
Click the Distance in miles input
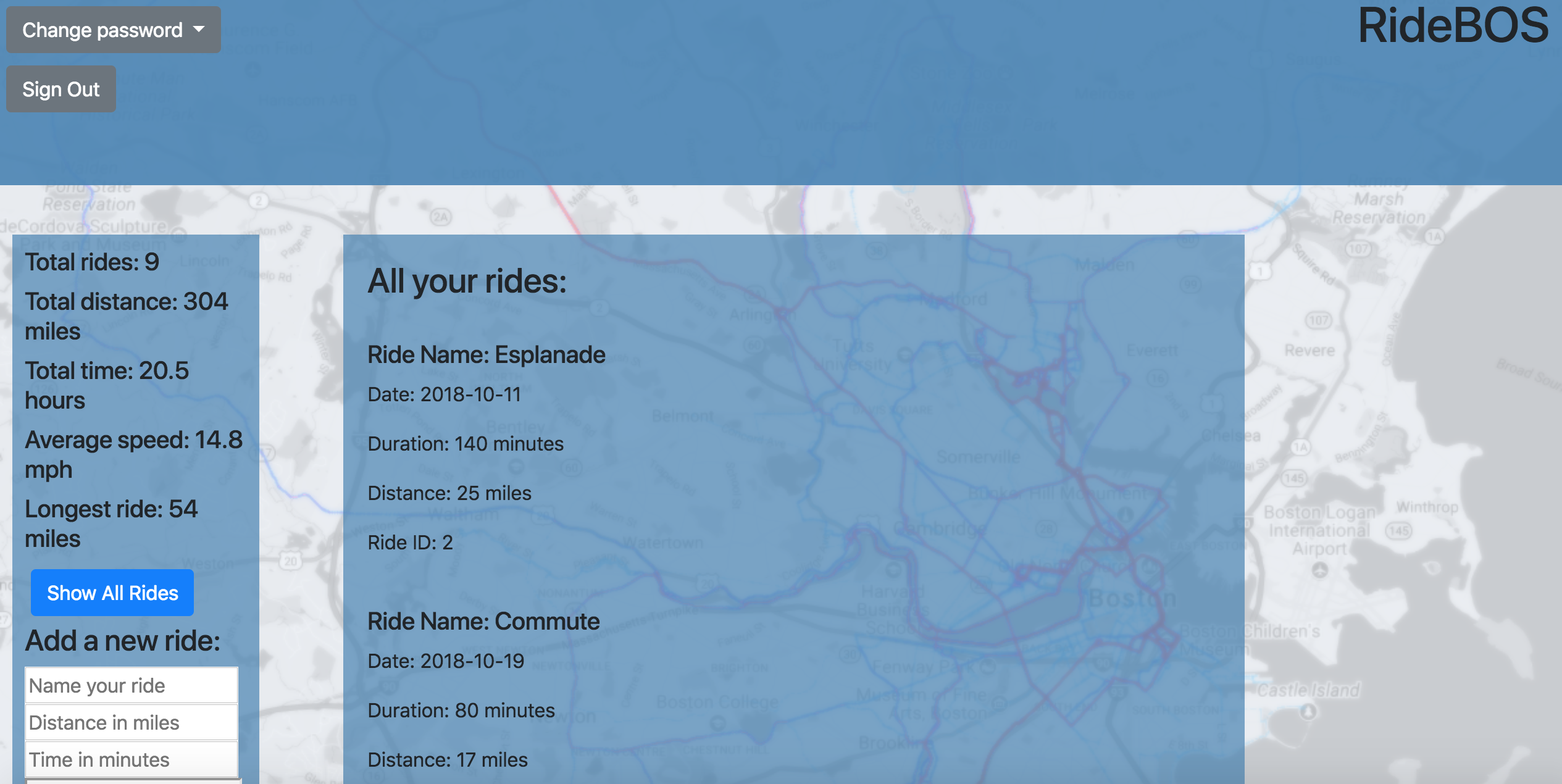click(x=131, y=722)
